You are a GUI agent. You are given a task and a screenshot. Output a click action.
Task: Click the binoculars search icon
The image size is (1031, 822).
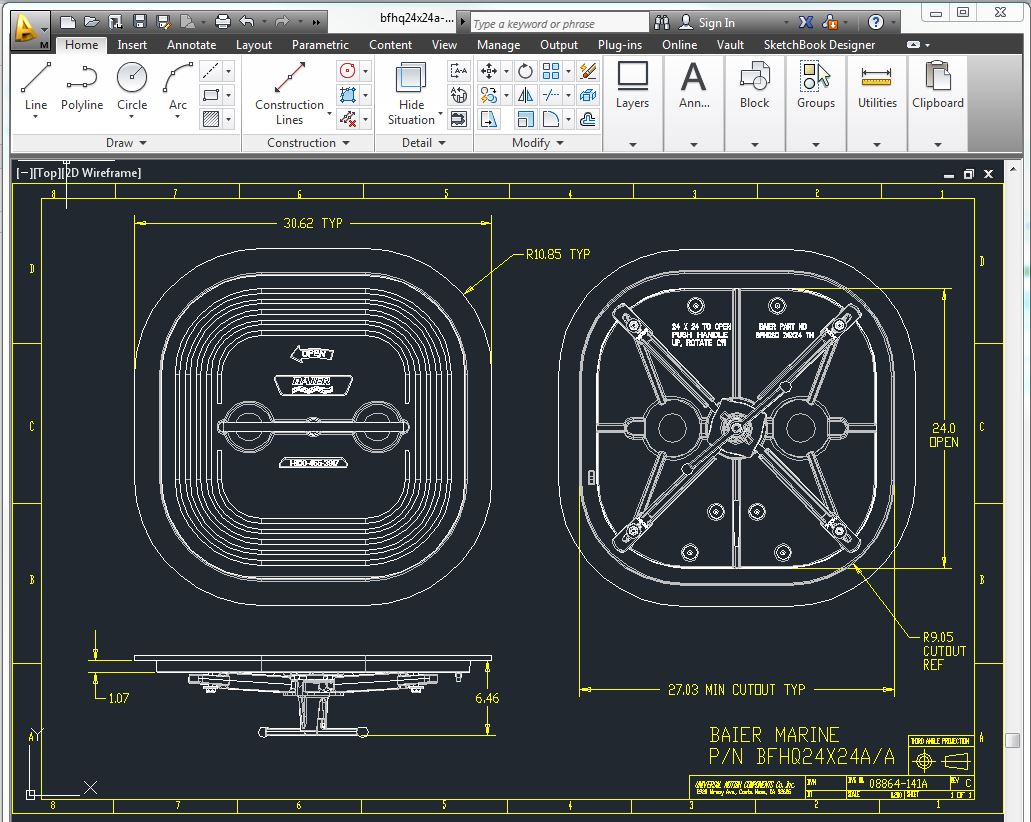[662, 22]
